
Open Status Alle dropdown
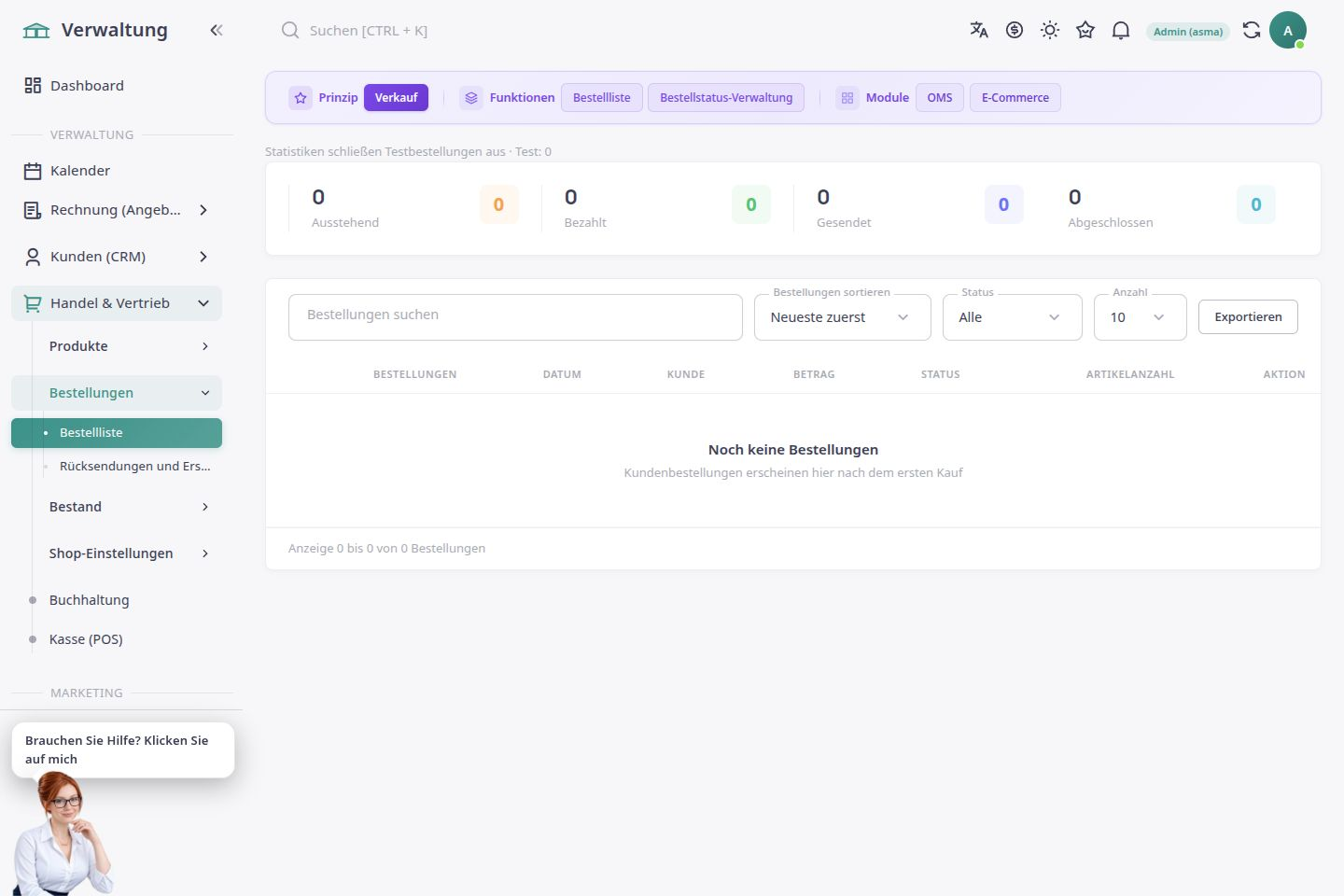[x=1013, y=317]
